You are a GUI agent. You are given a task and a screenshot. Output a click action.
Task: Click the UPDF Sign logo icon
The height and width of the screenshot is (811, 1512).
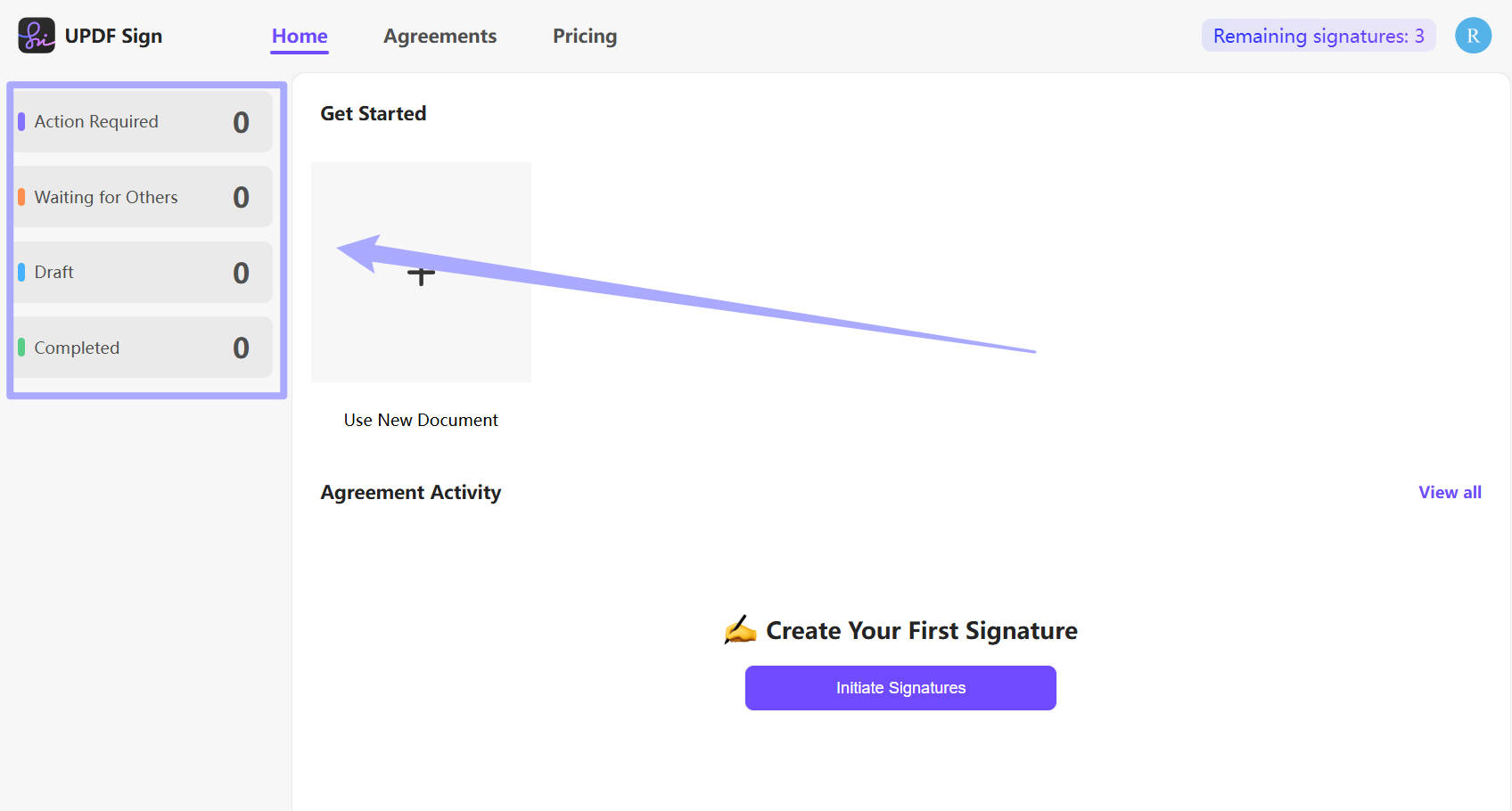[36, 35]
